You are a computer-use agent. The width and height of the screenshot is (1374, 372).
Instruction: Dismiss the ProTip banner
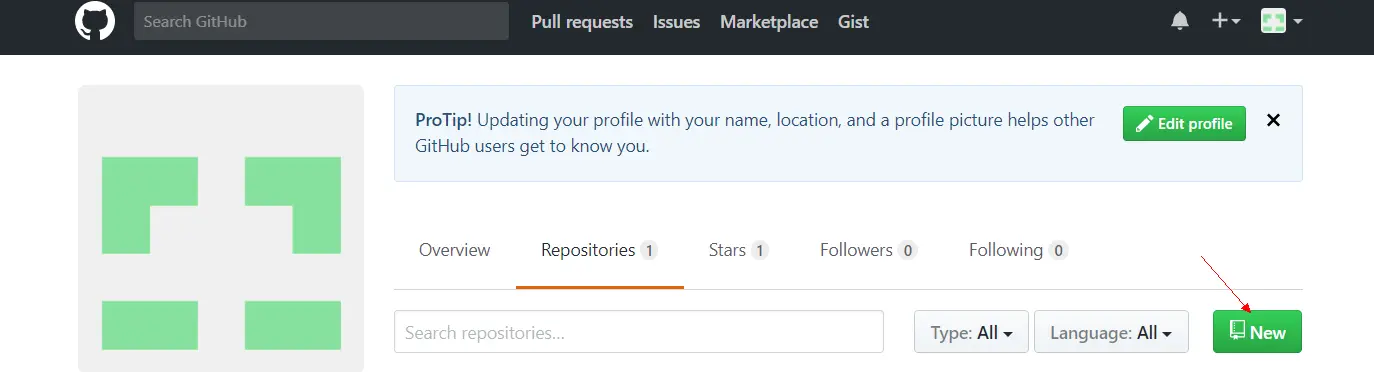coord(1273,121)
